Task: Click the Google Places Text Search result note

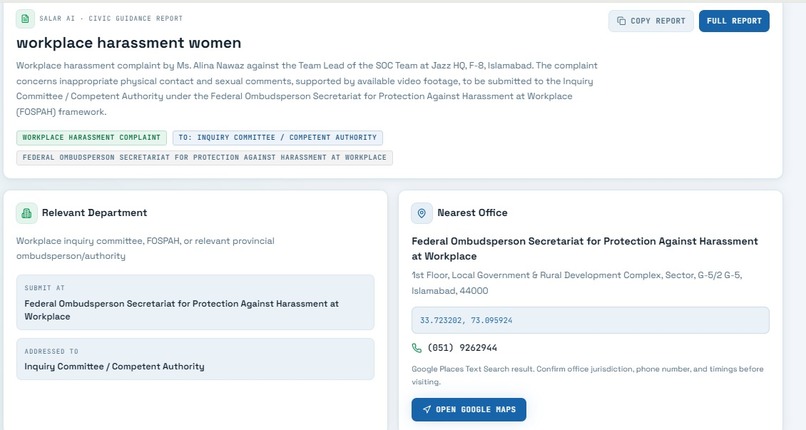Action: (x=588, y=375)
